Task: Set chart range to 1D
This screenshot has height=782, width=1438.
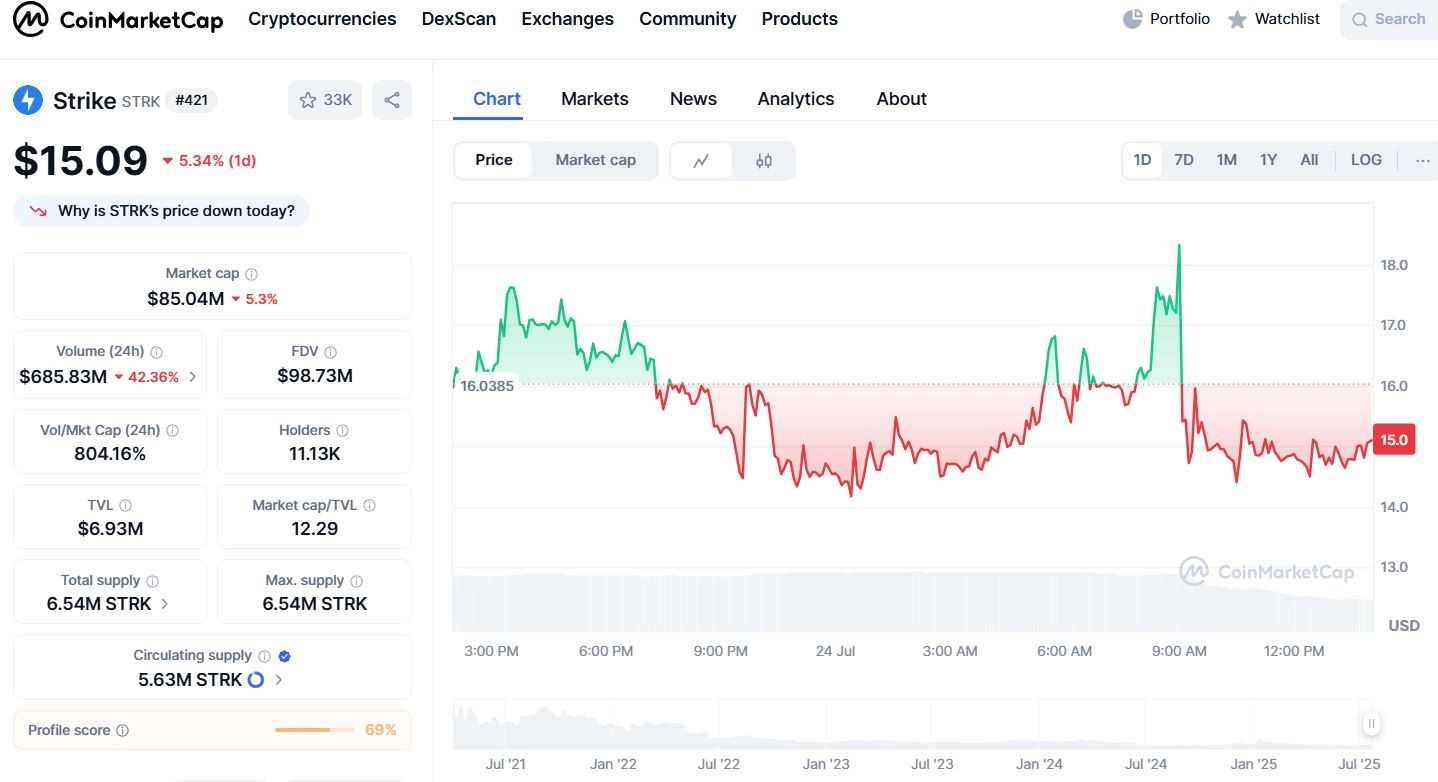Action: click(1142, 160)
